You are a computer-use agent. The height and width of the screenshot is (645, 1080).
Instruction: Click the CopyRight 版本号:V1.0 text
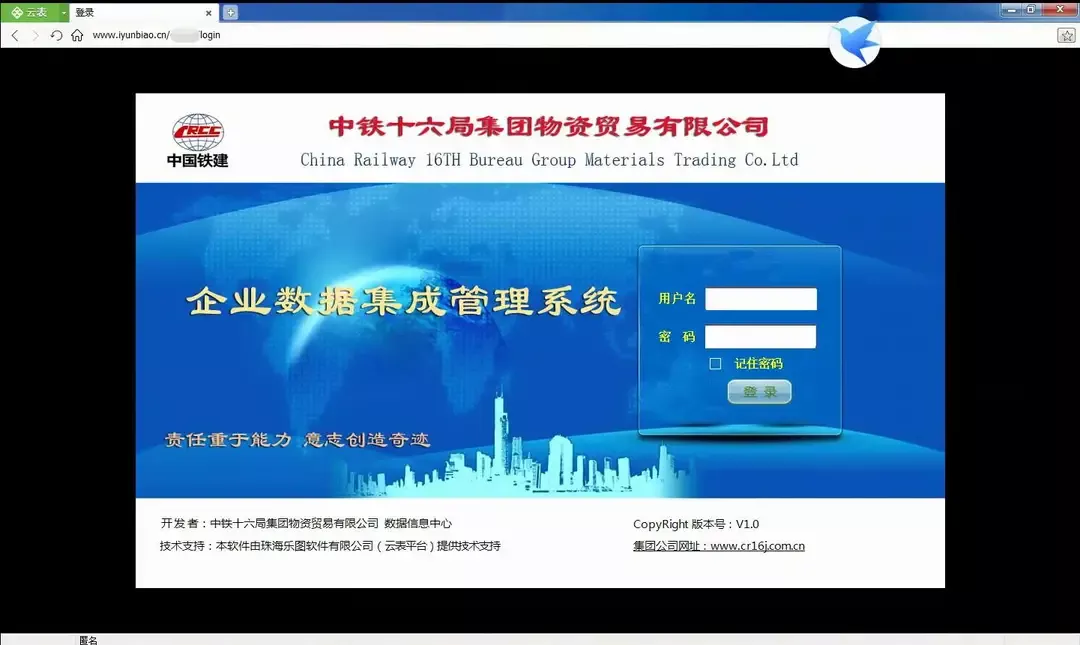point(696,524)
